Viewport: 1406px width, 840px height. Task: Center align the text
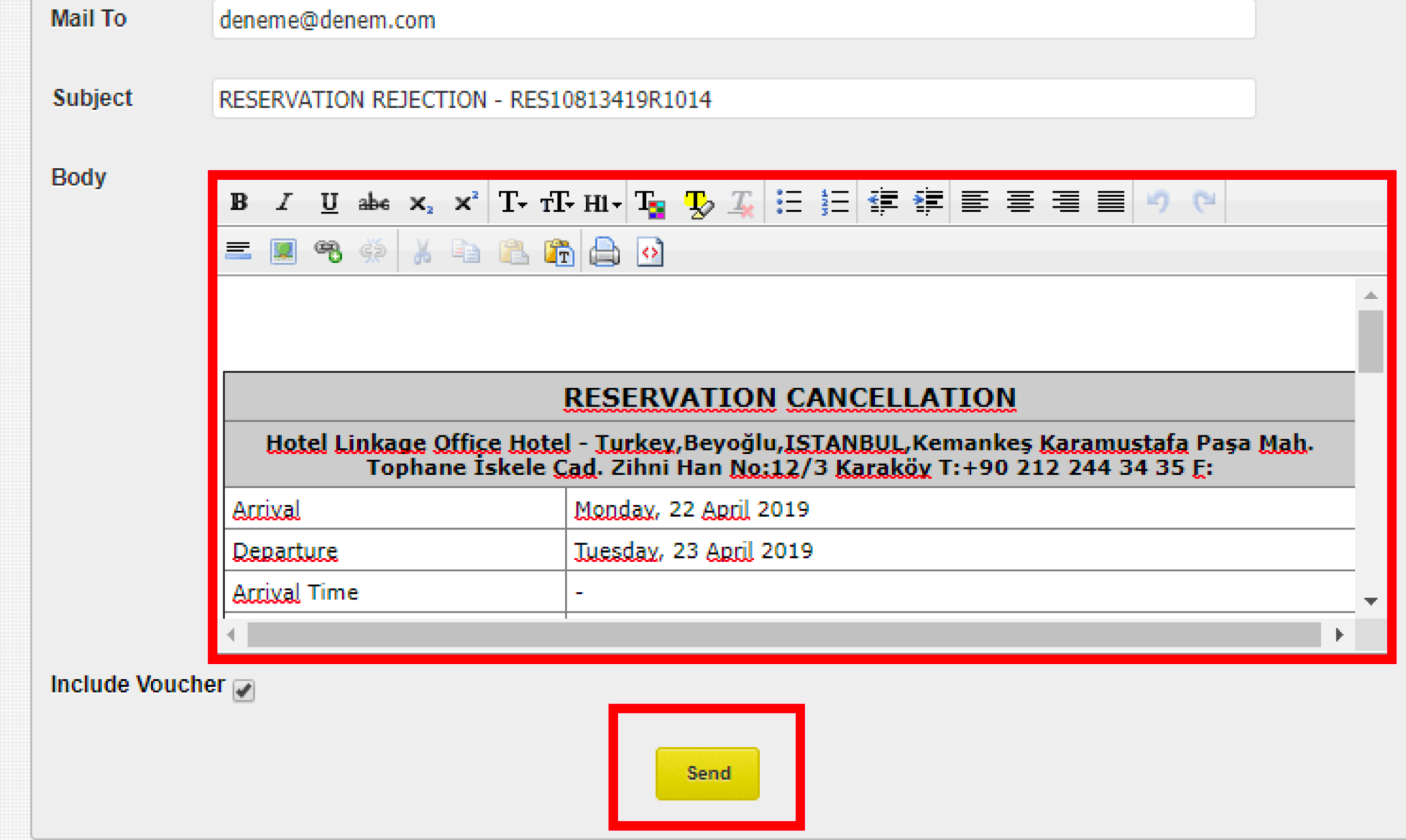(x=1020, y=203)
